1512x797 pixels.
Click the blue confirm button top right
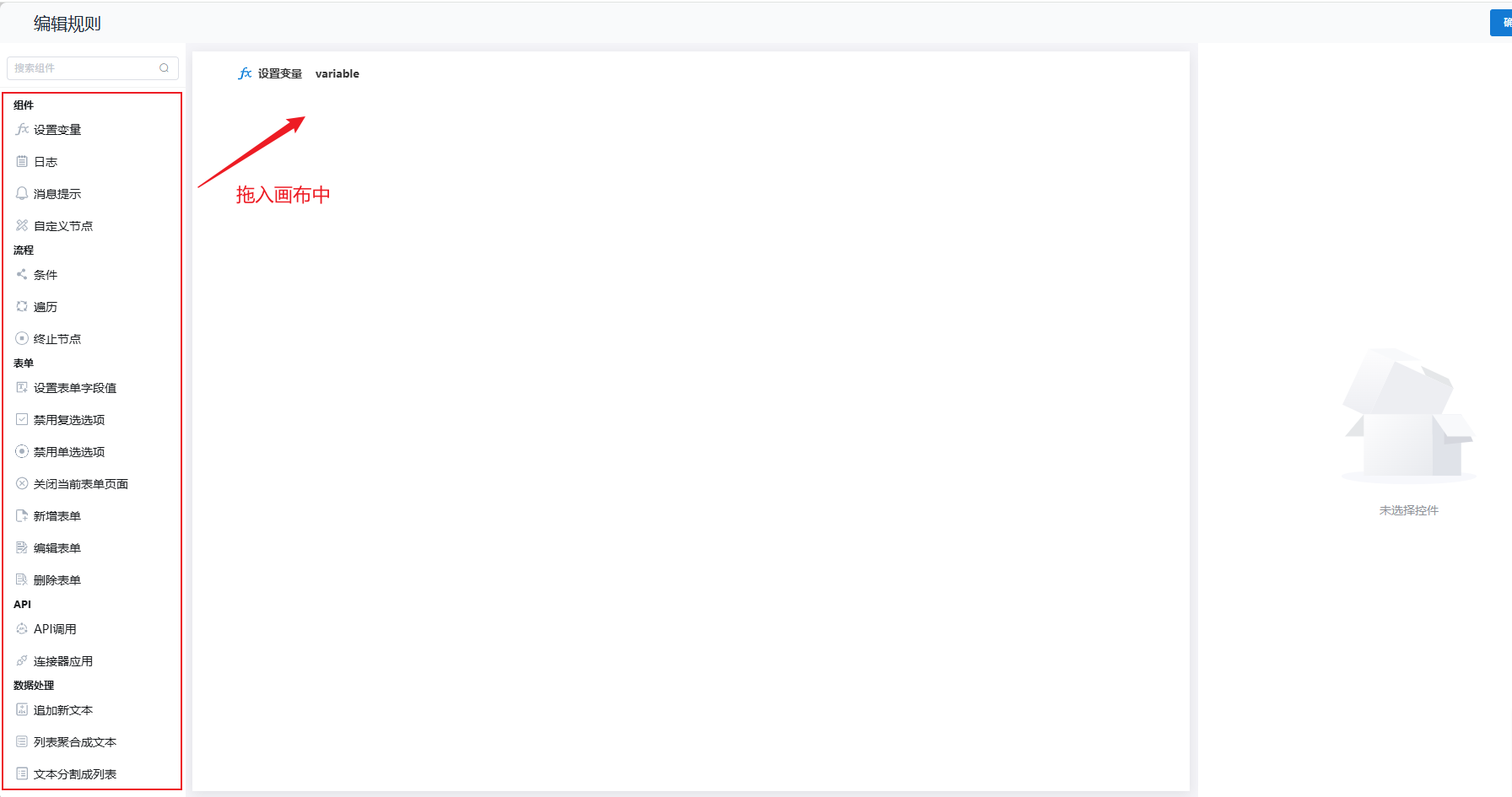coord(1501,23)
